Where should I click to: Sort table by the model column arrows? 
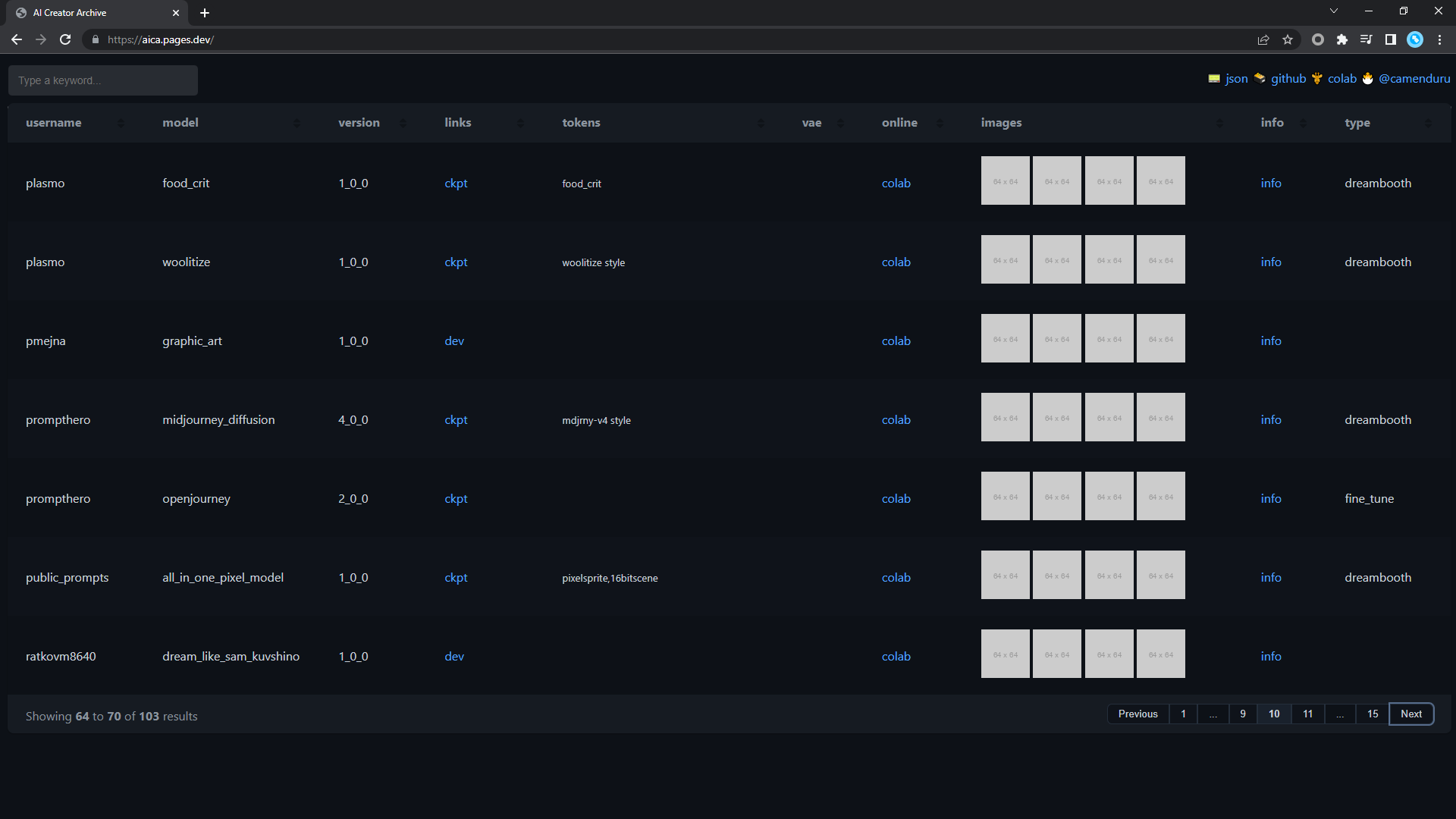[297, 123]
